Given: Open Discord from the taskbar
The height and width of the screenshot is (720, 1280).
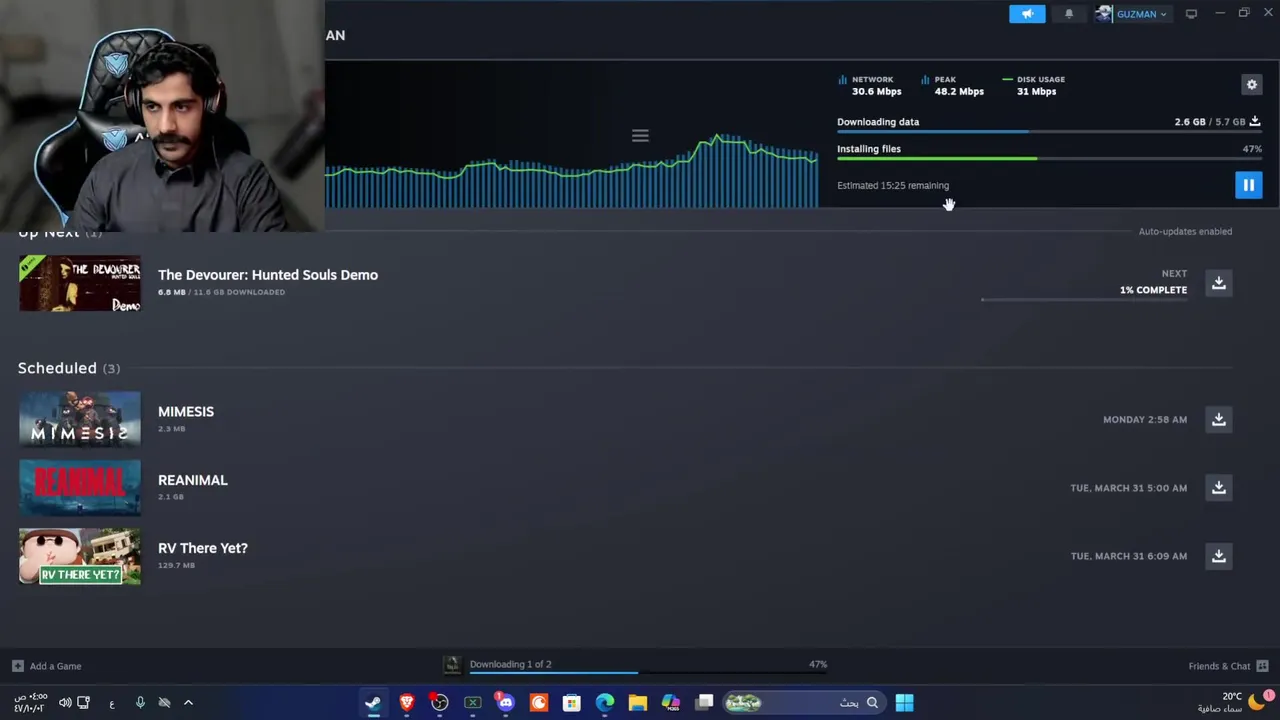Looking at the screenshot, I should (505, 702).
